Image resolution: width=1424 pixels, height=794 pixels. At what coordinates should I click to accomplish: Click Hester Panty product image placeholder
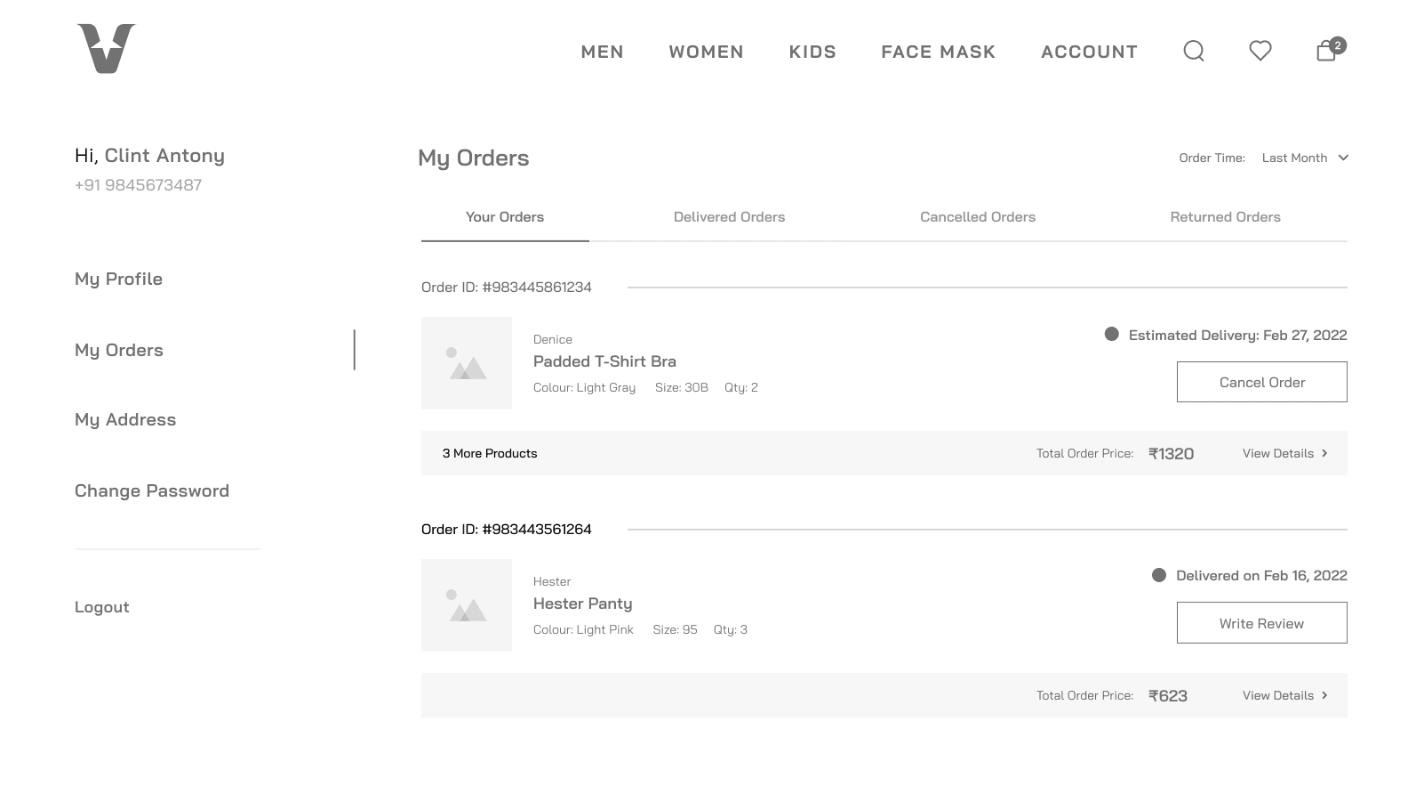tap(466, 605)
